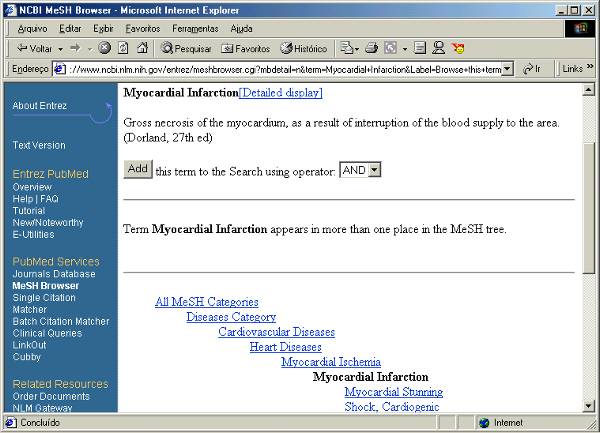Click IE icon in title bar
600x433 pixels.
[11, 10]
